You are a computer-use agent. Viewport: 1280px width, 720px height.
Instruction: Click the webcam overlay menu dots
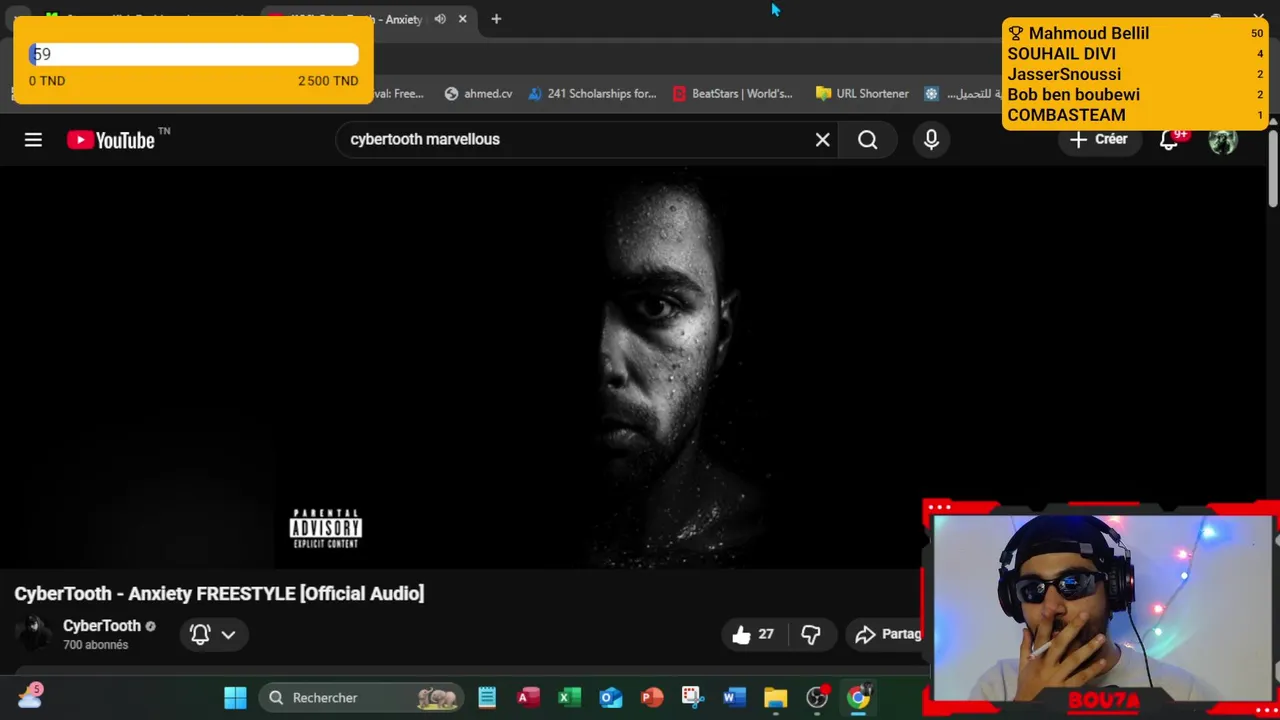[x=939, y=507]
